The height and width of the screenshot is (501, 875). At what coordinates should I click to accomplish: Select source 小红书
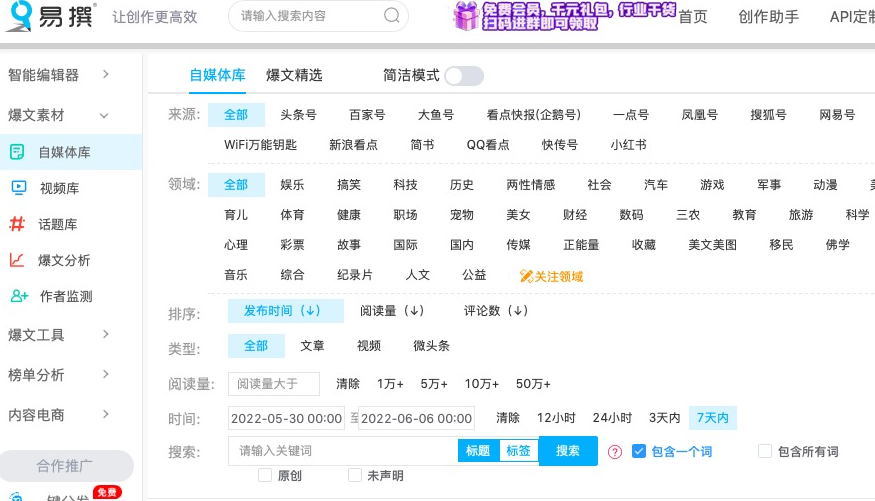point(628,145)
